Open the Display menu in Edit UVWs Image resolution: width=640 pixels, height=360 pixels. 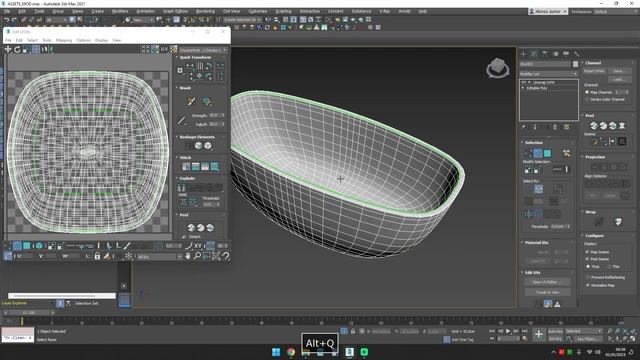101,40
